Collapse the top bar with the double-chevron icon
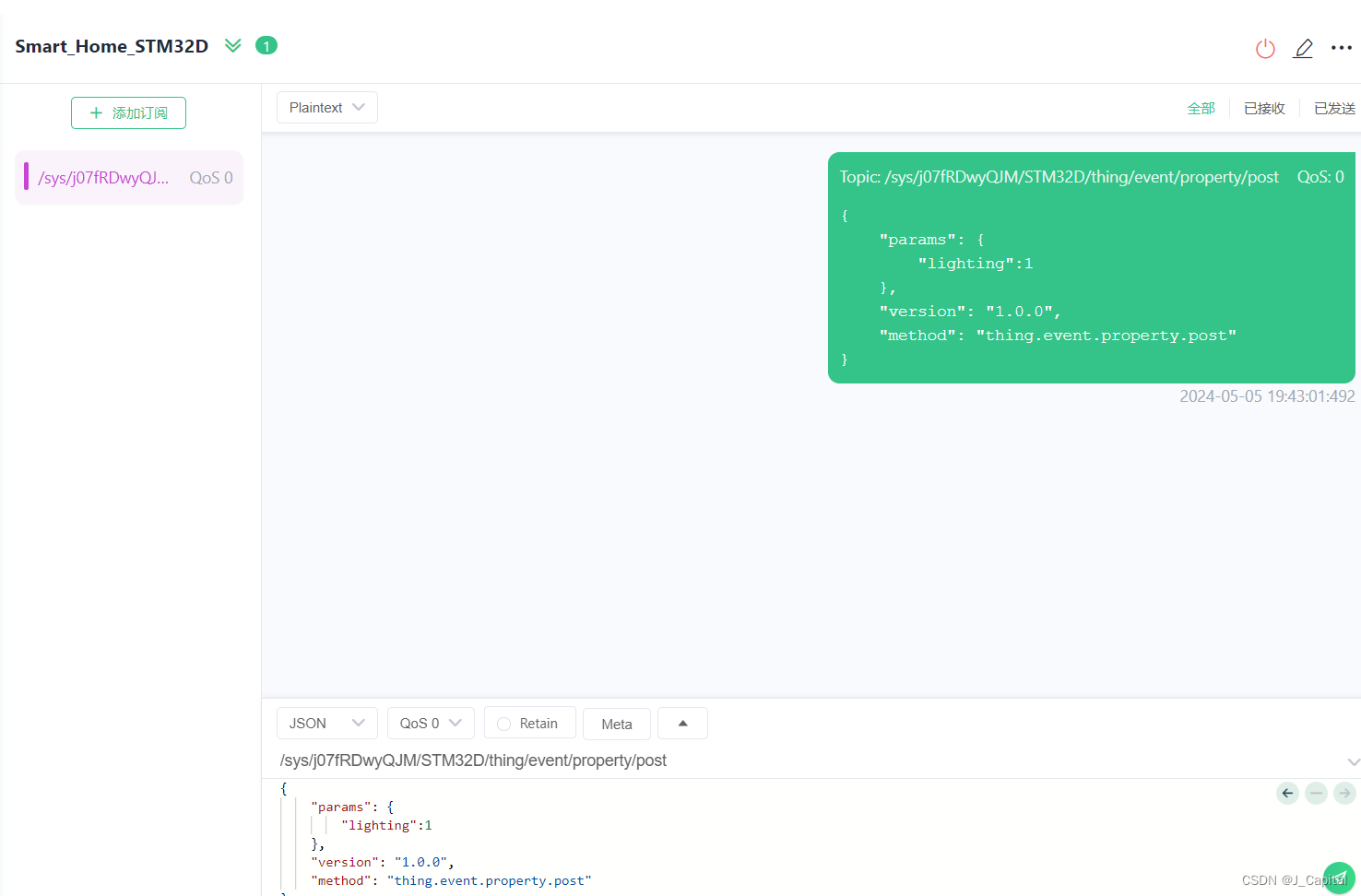 click(x=233, y=45)
